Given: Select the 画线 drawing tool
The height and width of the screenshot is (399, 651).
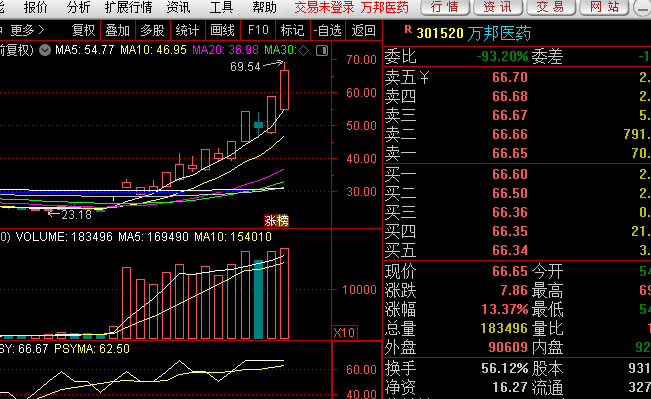Looking at the screenshot, I should pyautogui.click(x=223, y=30).
